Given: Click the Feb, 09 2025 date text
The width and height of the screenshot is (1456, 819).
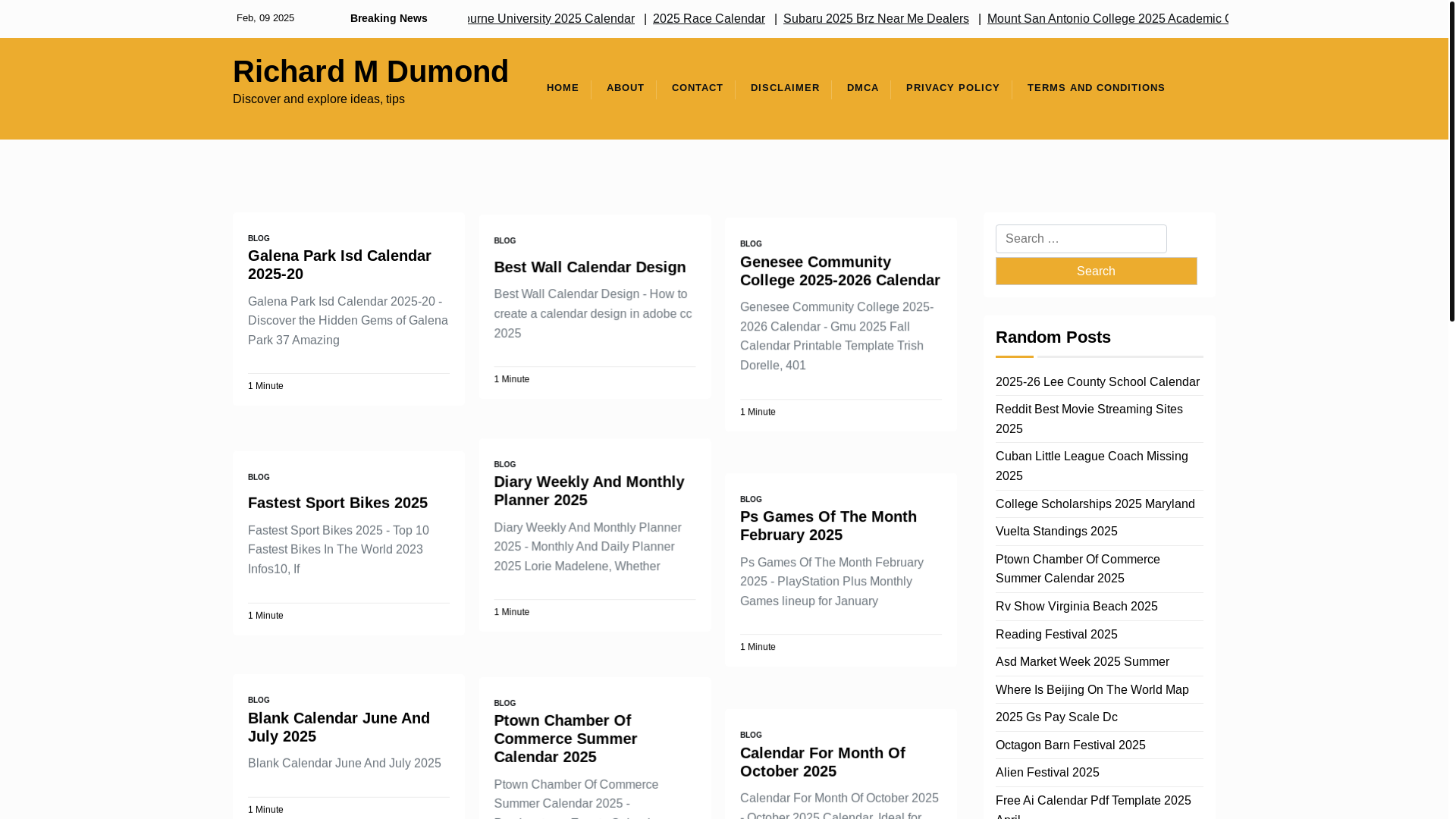Looking at the screenshot, I should 265,18.
